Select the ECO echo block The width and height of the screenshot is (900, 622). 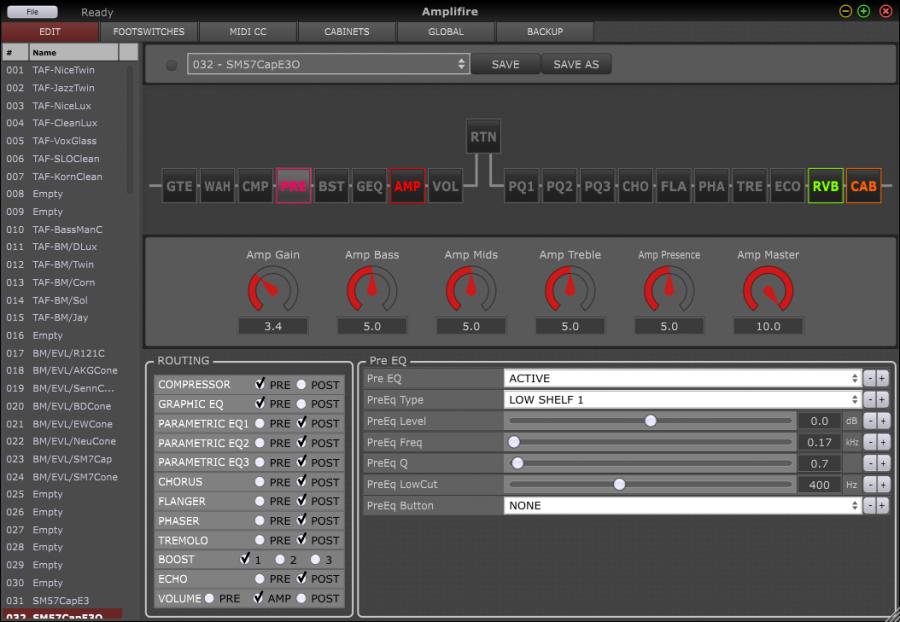[788, 186]
